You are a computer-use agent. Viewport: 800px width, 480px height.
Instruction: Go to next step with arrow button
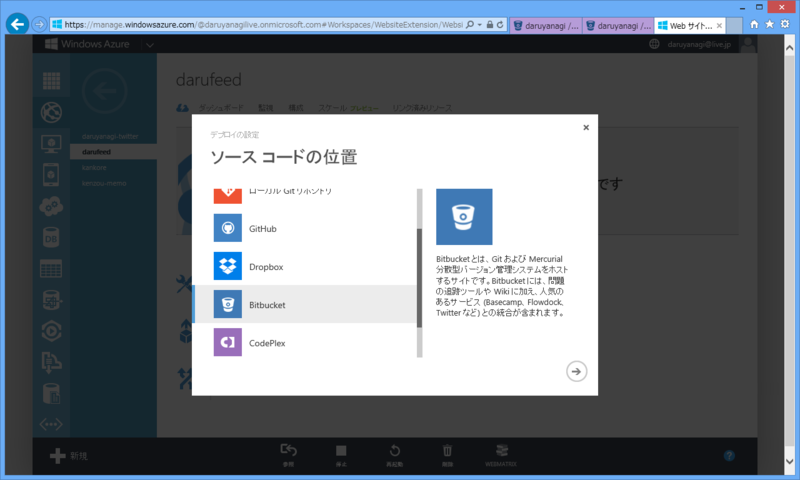point(576,371)
